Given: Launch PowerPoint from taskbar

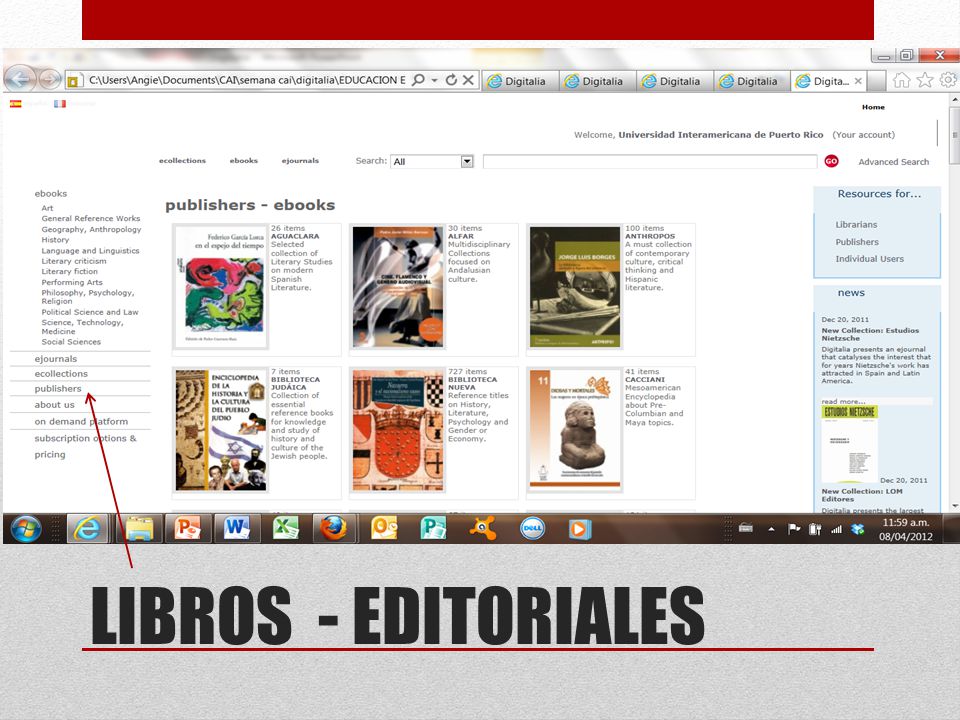Looking at the screenshot, I should 188,528.
